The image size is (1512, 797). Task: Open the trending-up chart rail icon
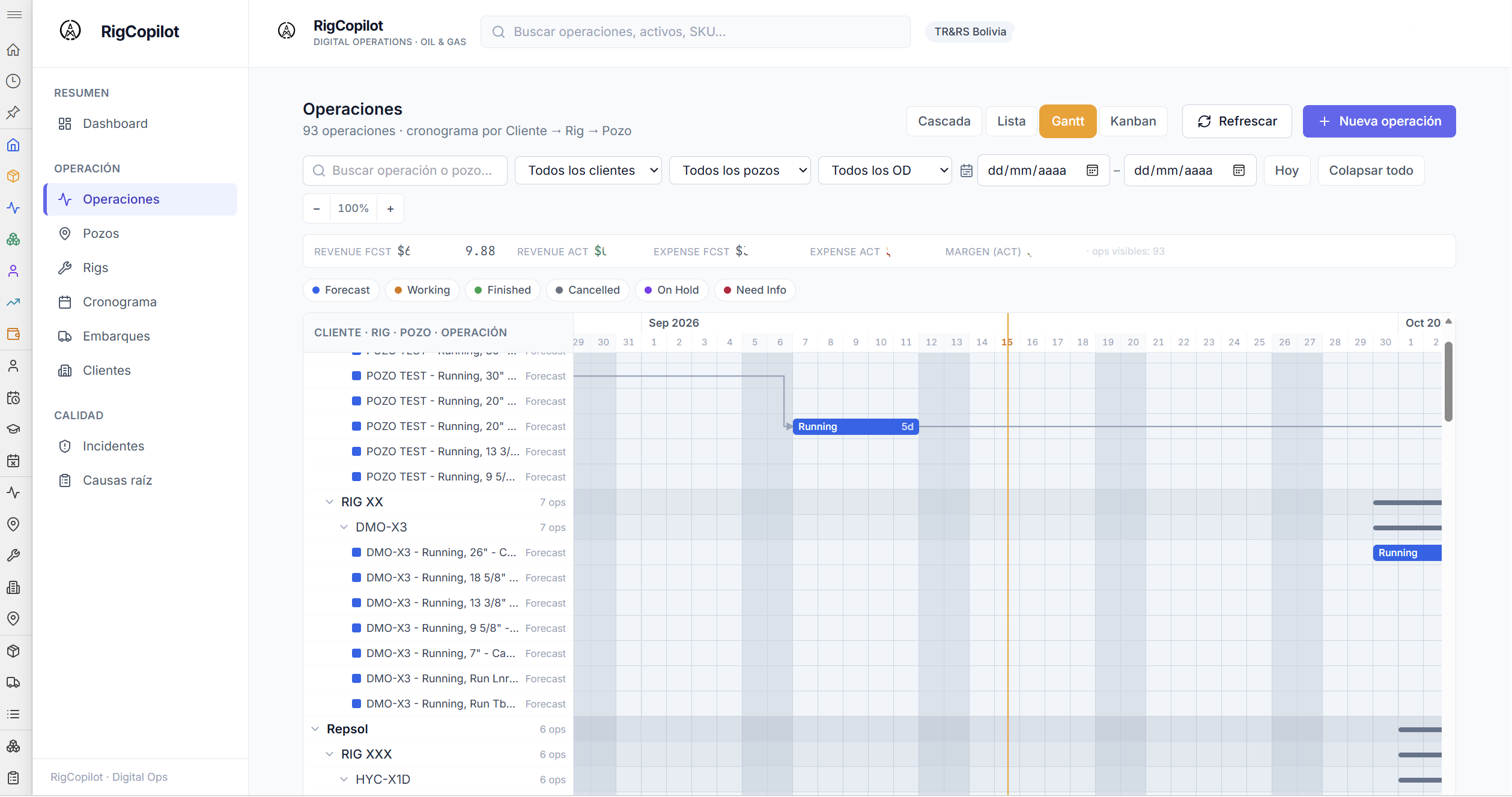coord(13,302)
